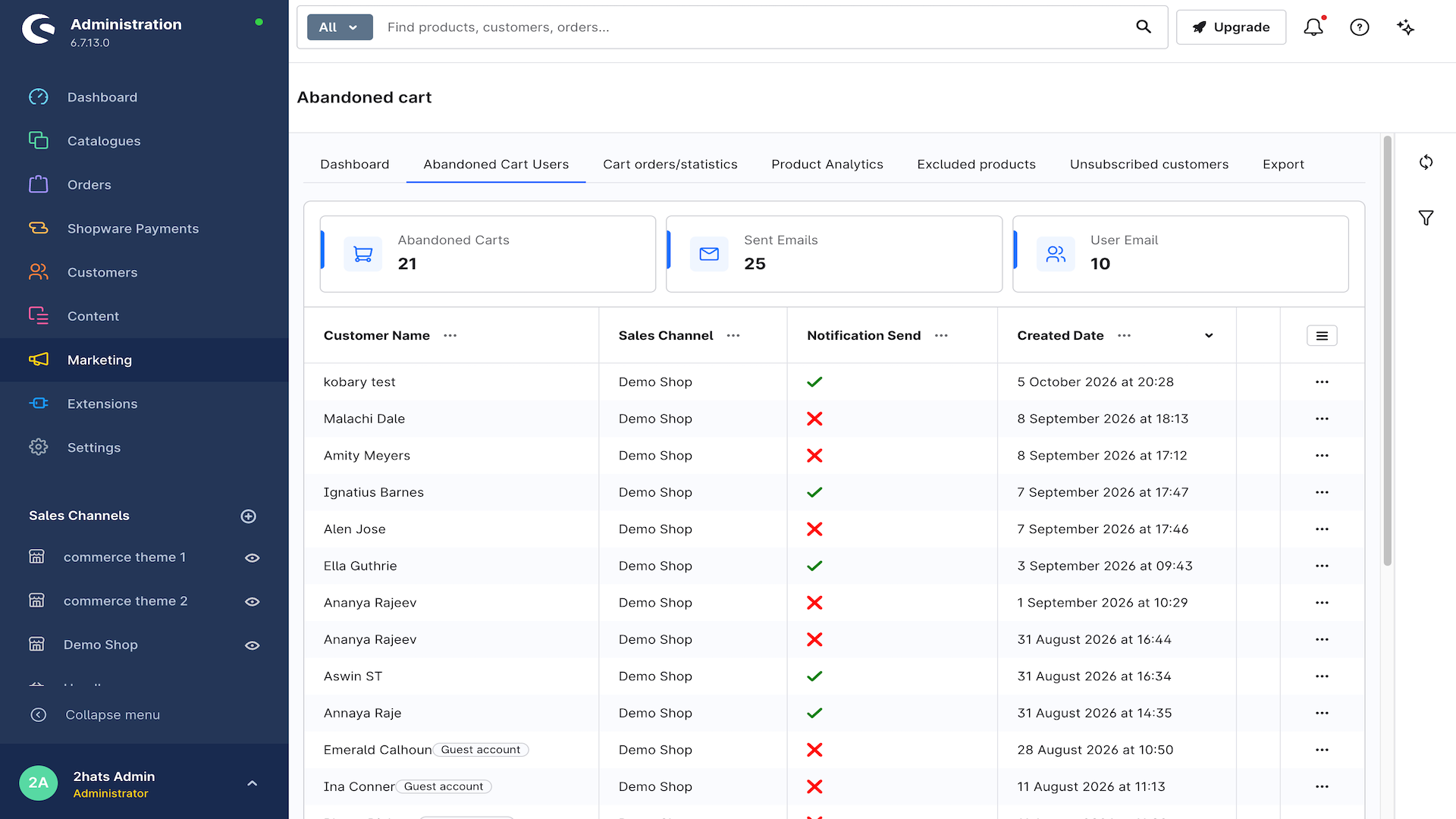This screenshot has height=819, width=1456.
Task: Switch to the Export tab
Action: 1283,165
